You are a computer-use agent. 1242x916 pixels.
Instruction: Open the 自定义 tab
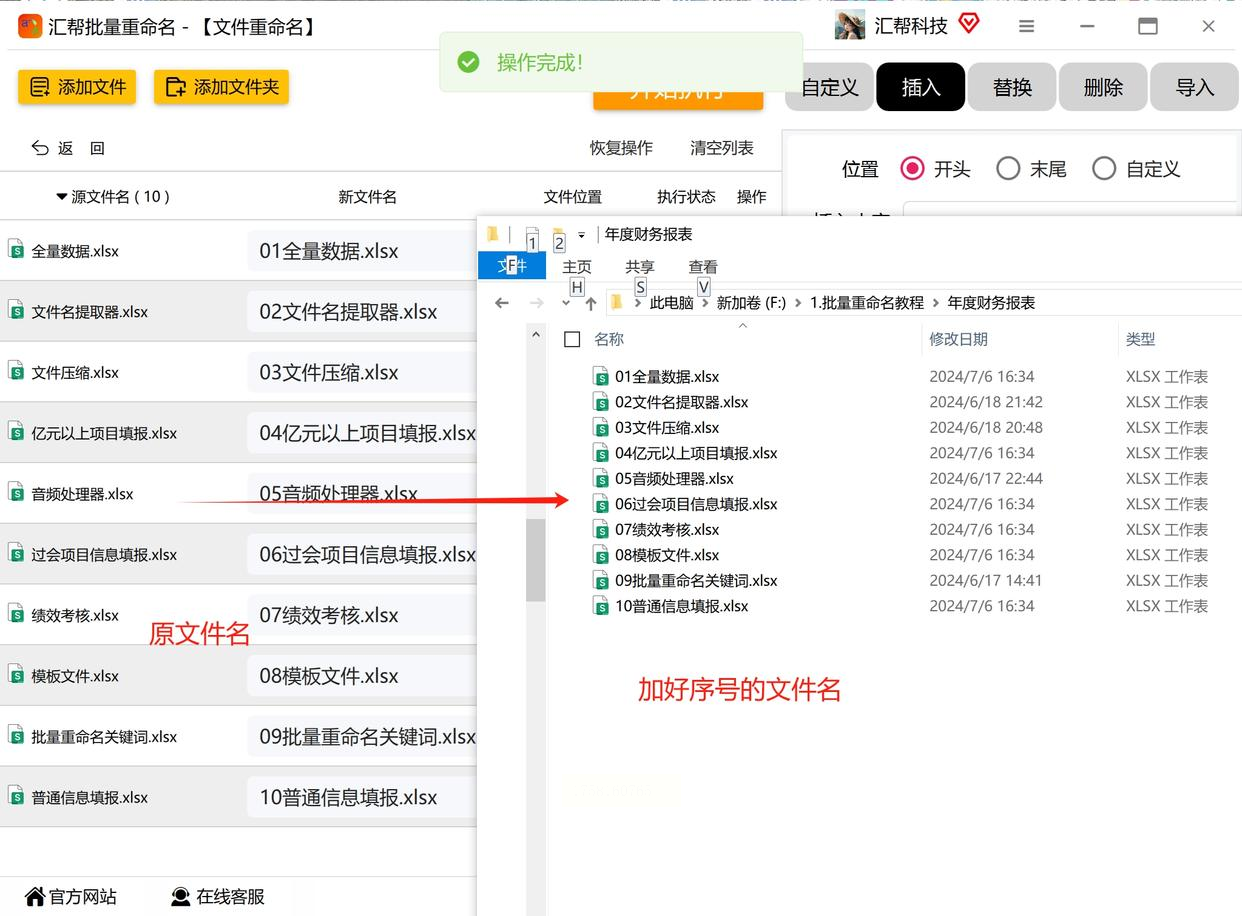[829, 87]
